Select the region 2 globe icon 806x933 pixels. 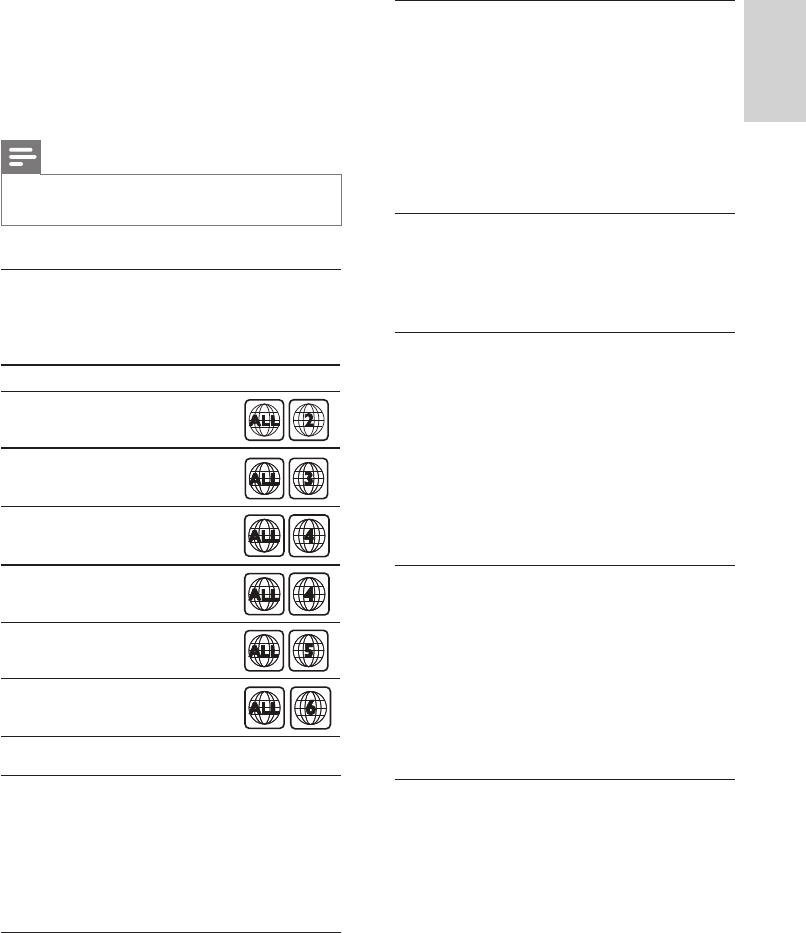tap(309, 420)
